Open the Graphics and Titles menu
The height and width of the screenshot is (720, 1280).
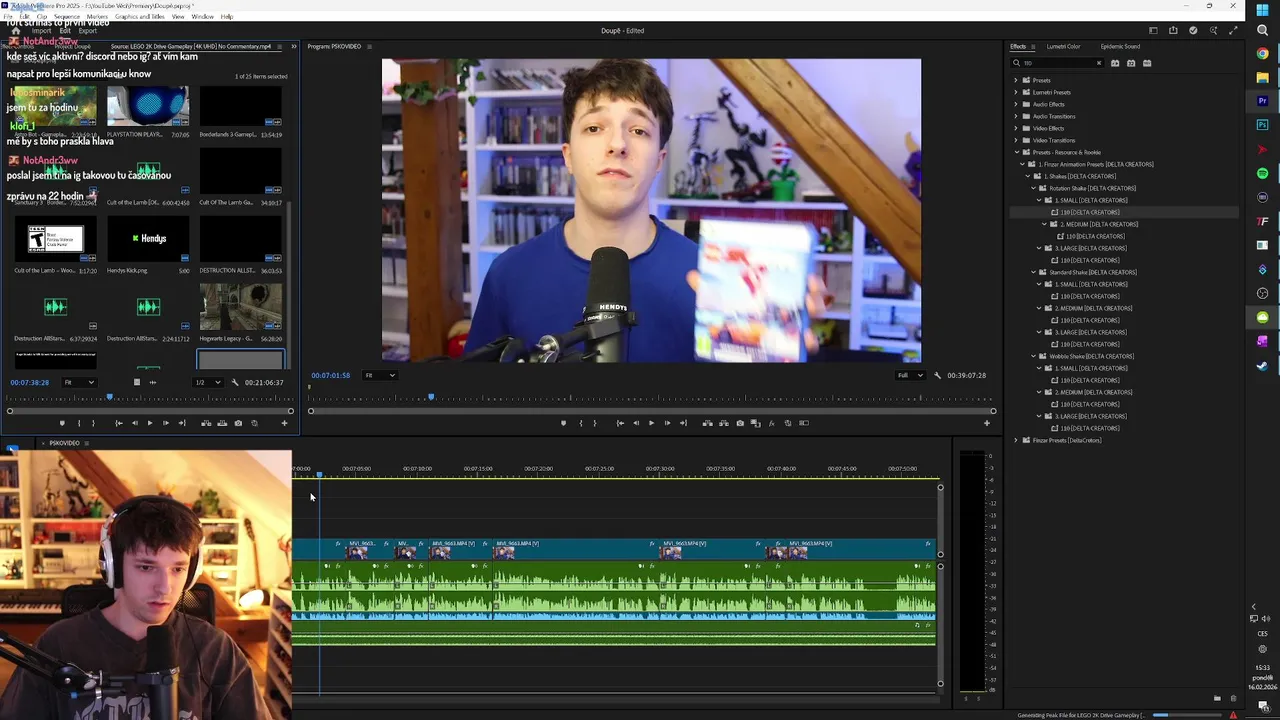click(x=140, y=17)
